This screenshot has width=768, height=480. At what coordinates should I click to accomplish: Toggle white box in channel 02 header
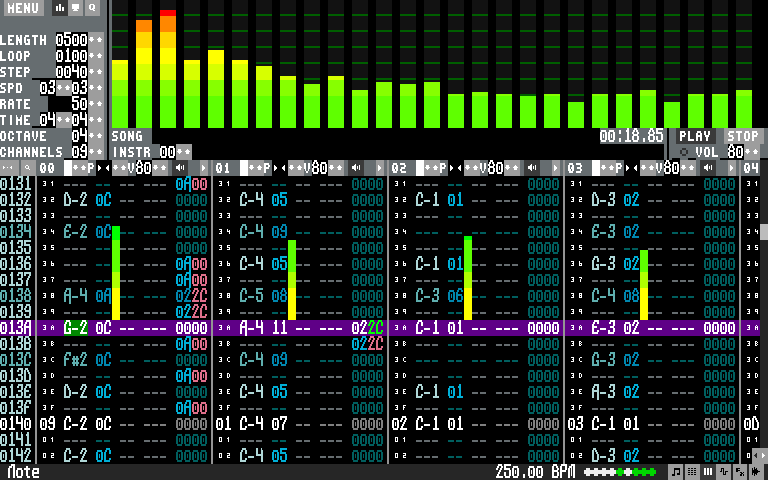[420, 168]
